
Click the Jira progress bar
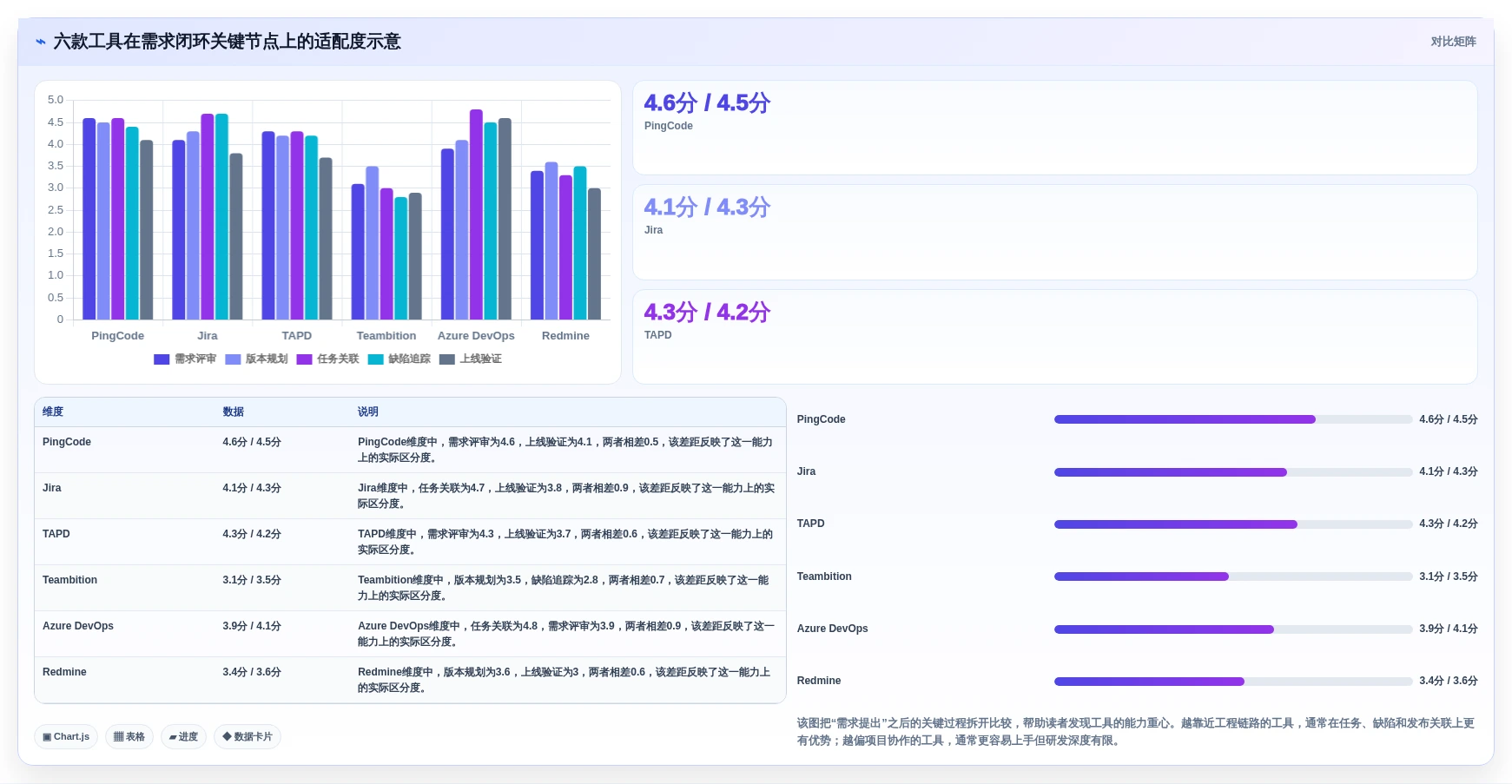pos(1233,472)
